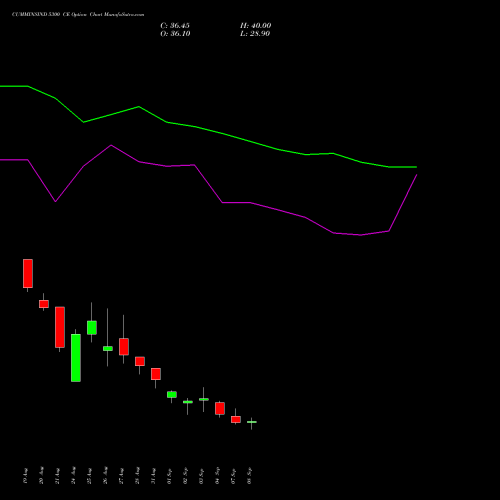Select the 27 Aug date label
This screenshot has height=500, width=500.
[122, 476]
